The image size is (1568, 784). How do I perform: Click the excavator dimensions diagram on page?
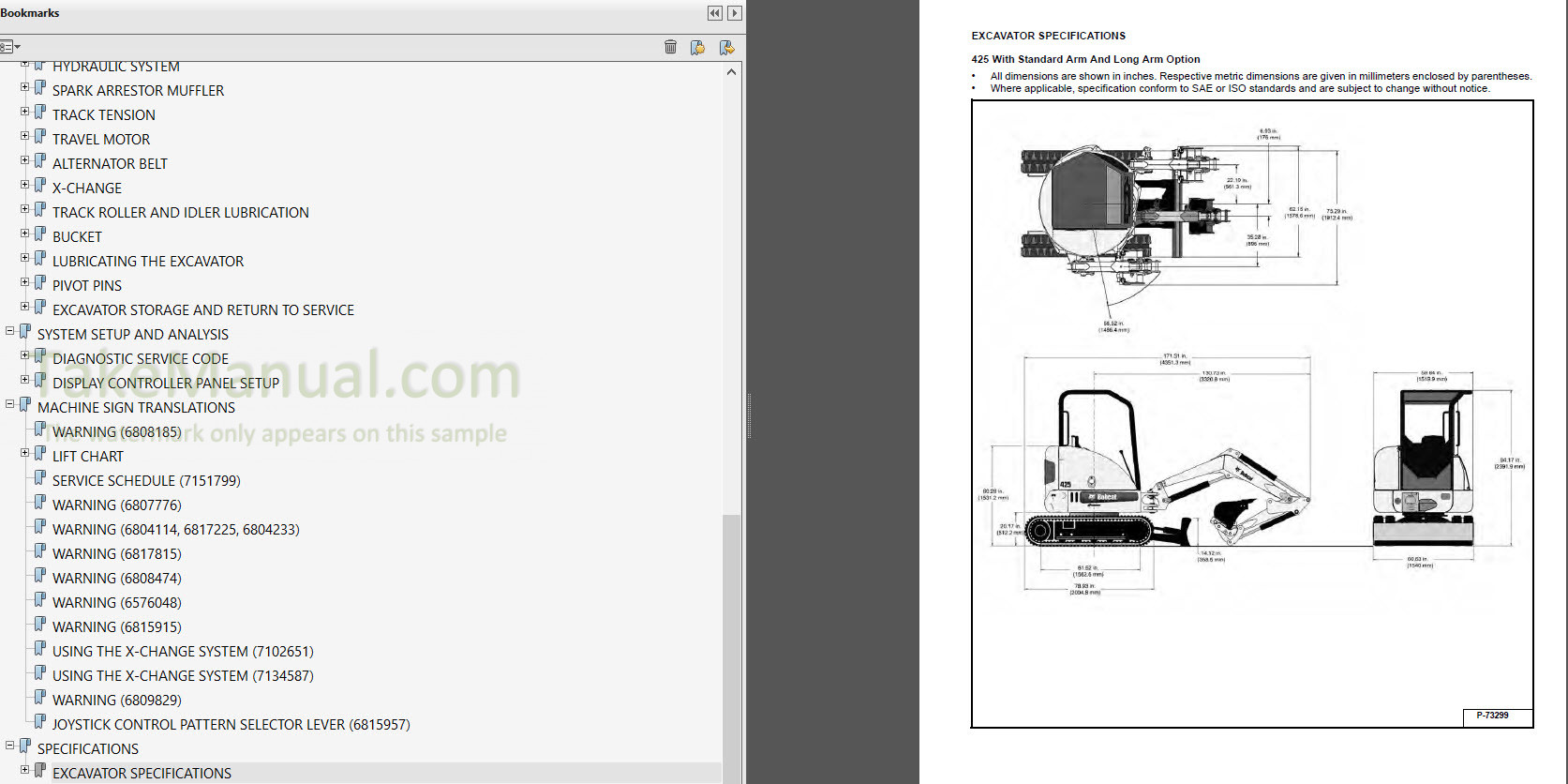click(x=1252, y=413)
